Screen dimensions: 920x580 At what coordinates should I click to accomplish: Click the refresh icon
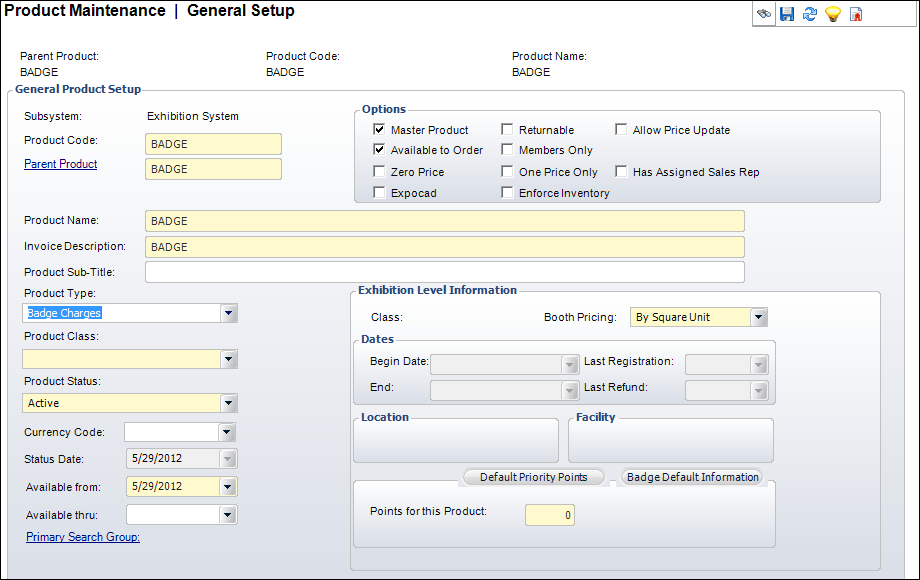coord(810,13)
